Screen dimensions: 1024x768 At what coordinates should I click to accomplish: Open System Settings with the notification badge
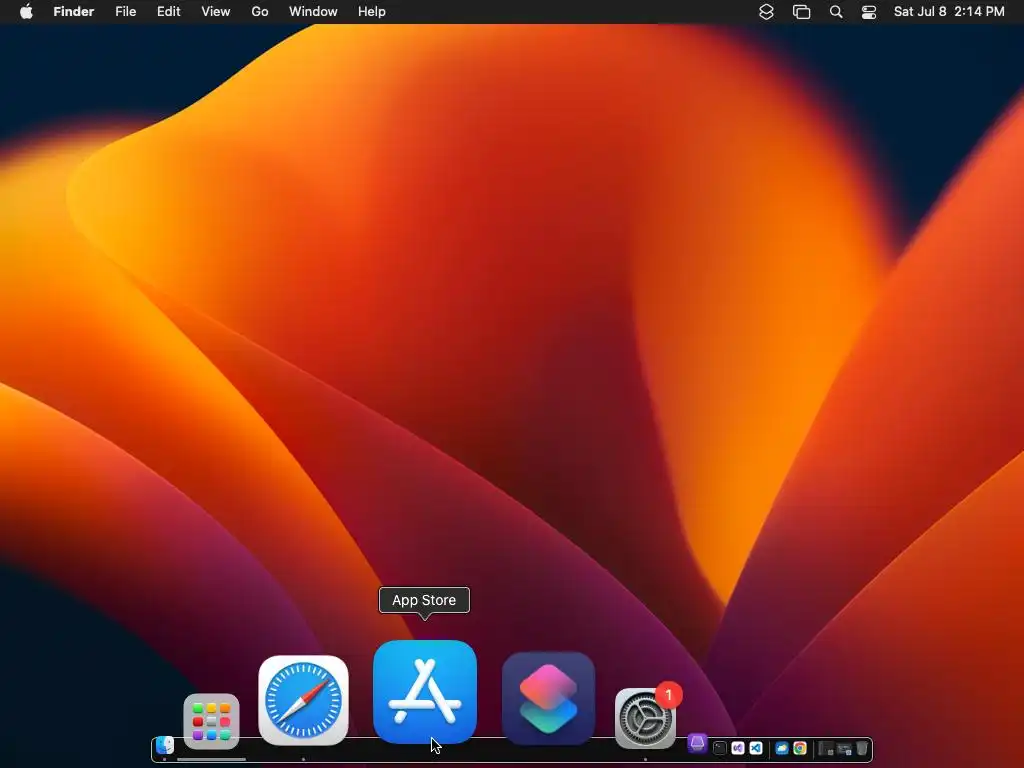(646, 718)
